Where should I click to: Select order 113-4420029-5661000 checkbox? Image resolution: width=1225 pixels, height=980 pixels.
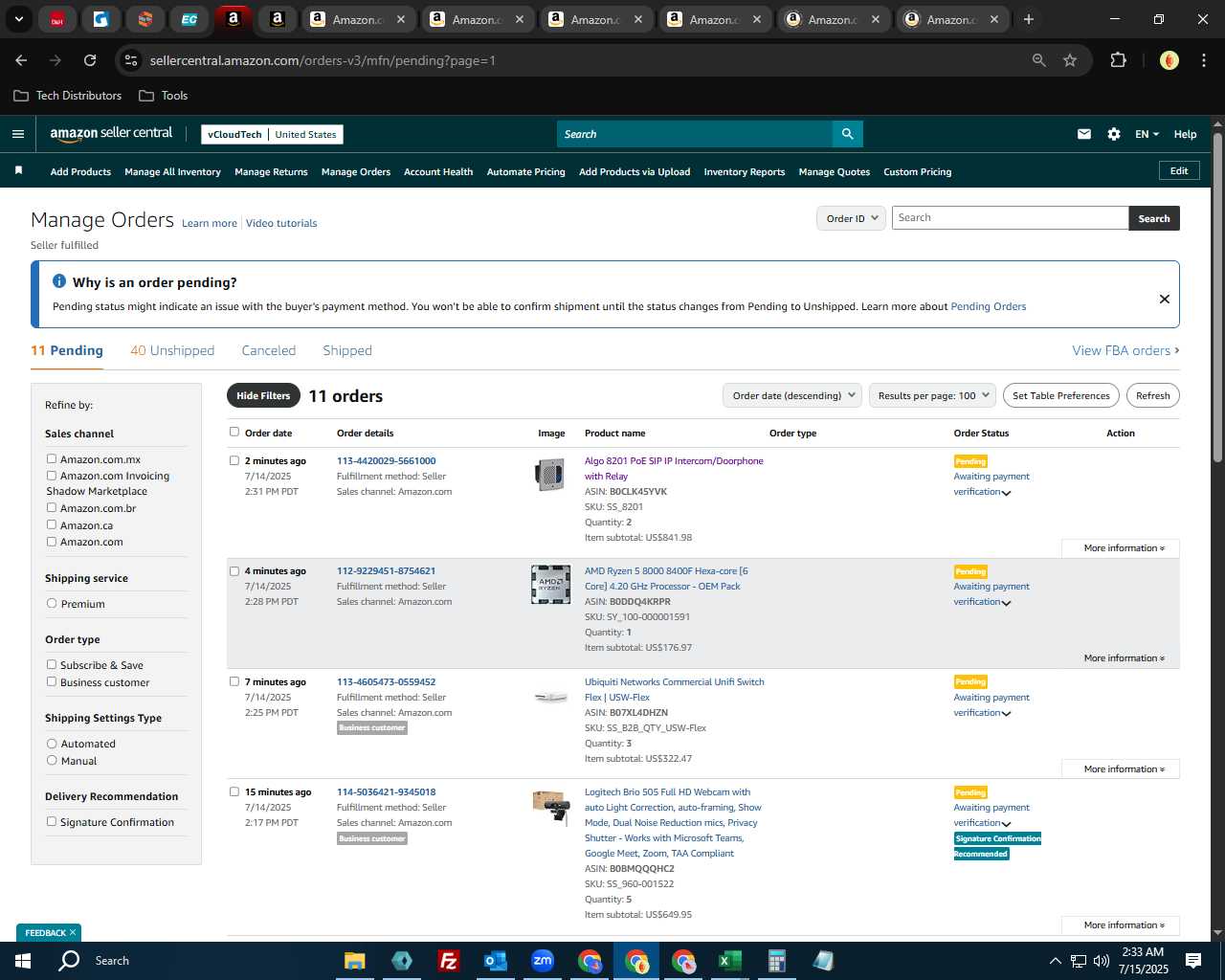pos(234,460)
